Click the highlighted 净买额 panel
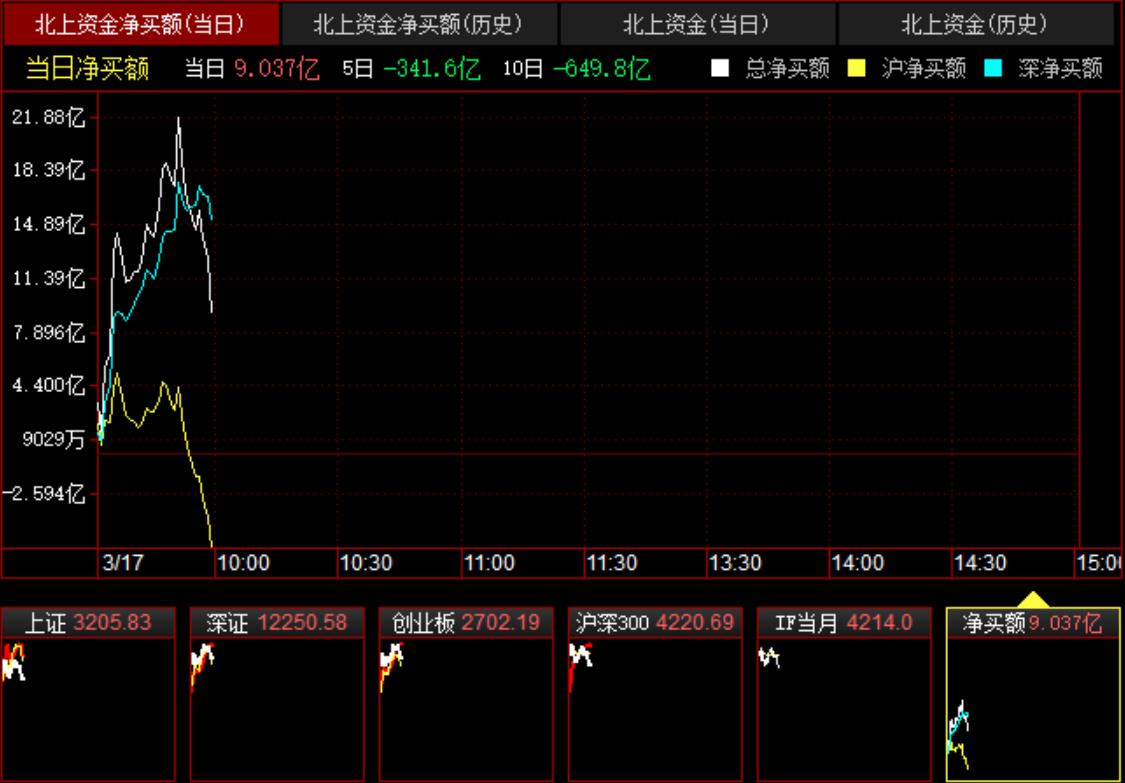 [1032, 700]
